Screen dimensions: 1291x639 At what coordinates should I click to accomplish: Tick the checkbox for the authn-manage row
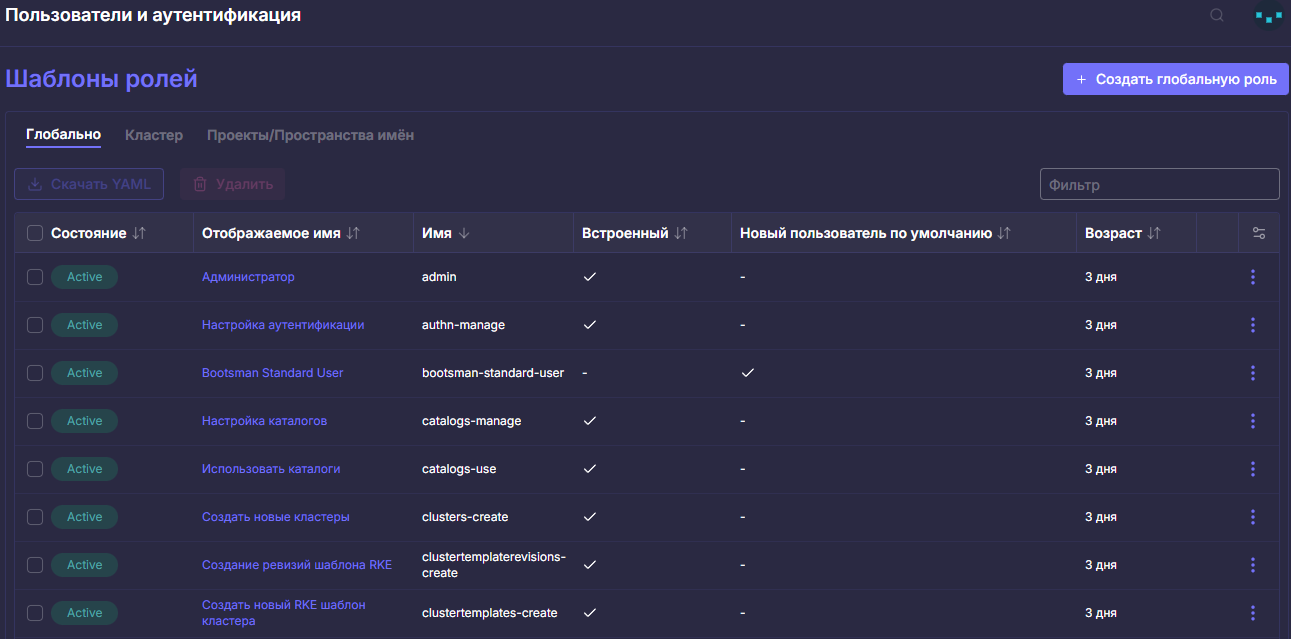tap(35, 325)
